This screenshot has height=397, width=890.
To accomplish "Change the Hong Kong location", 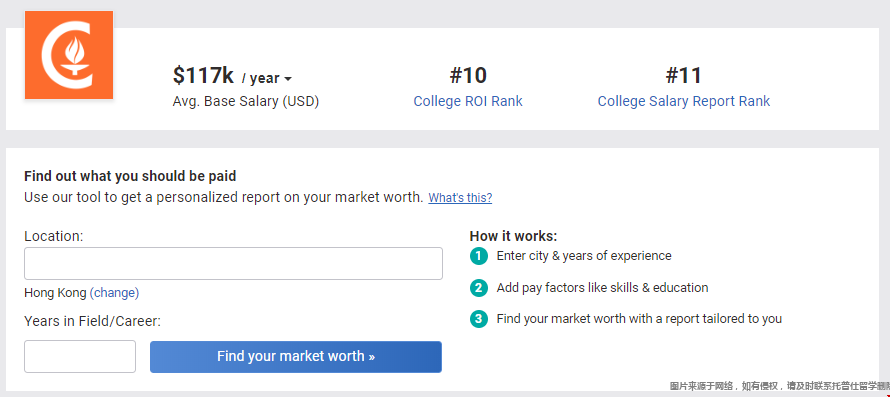I will (x=114, y=292).
